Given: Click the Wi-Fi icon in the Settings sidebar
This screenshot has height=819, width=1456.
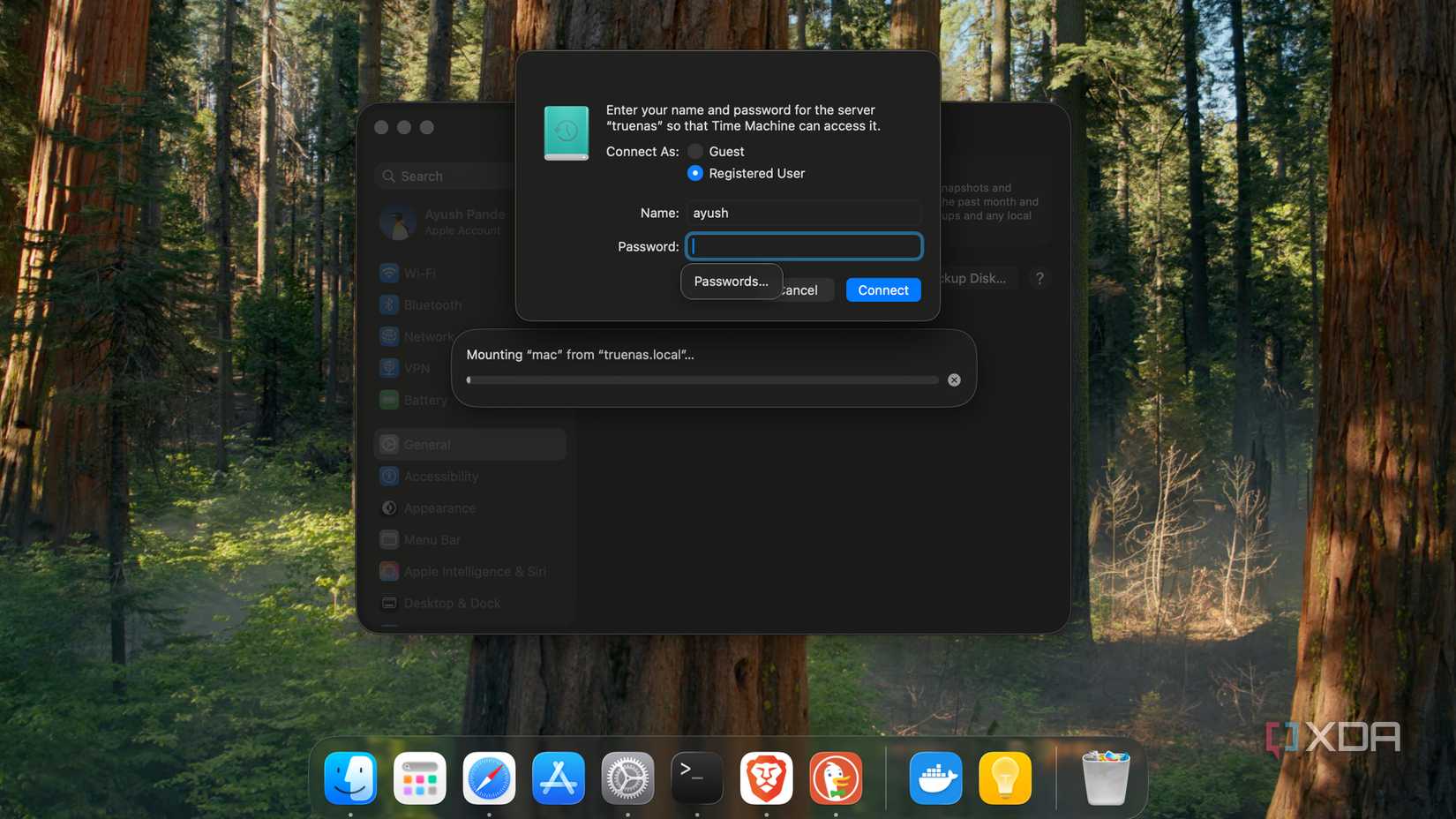Looking at the screenshot, I should pos(389,273).
